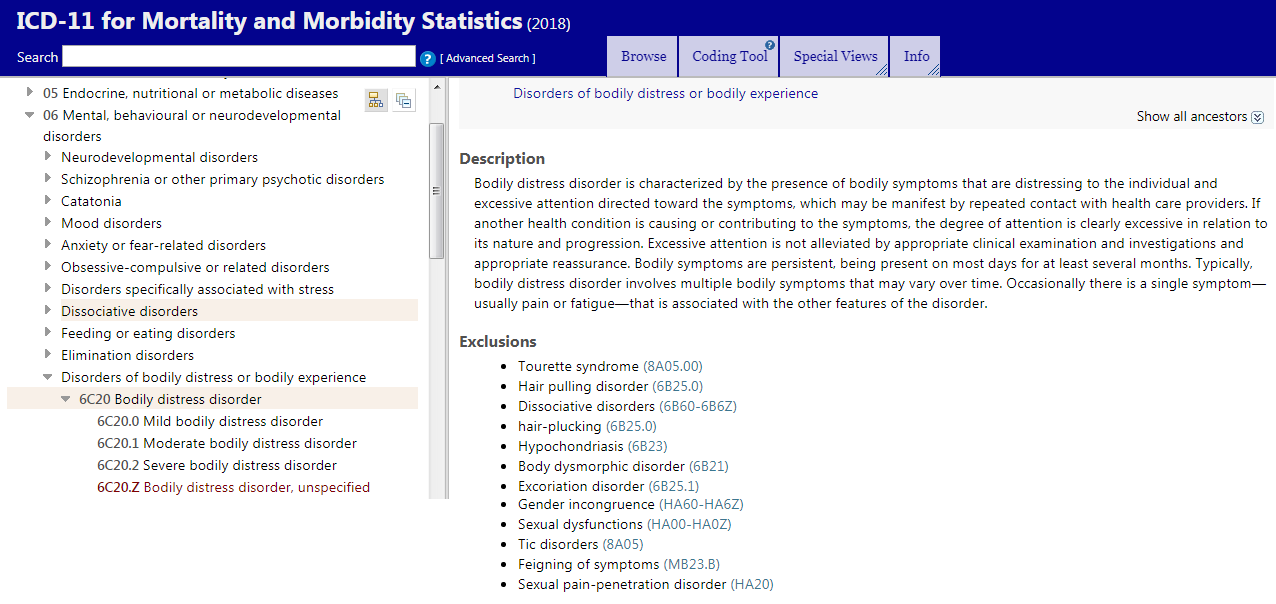The image size is (1276, 604).
Task: Select 6C20.0 Mild bodily distress disorder
Action: pyautogui.click(x=210, y=421)
